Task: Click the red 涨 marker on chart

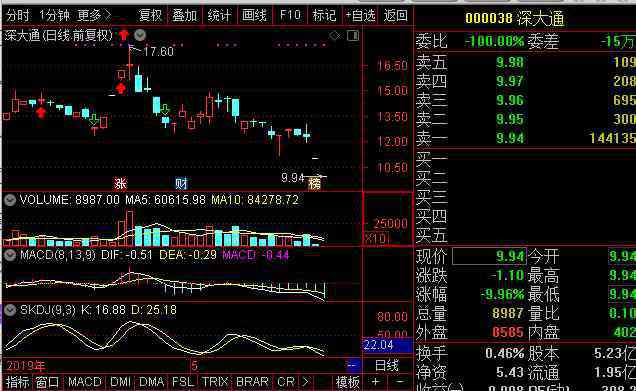Action: click(x=120, y=184)
